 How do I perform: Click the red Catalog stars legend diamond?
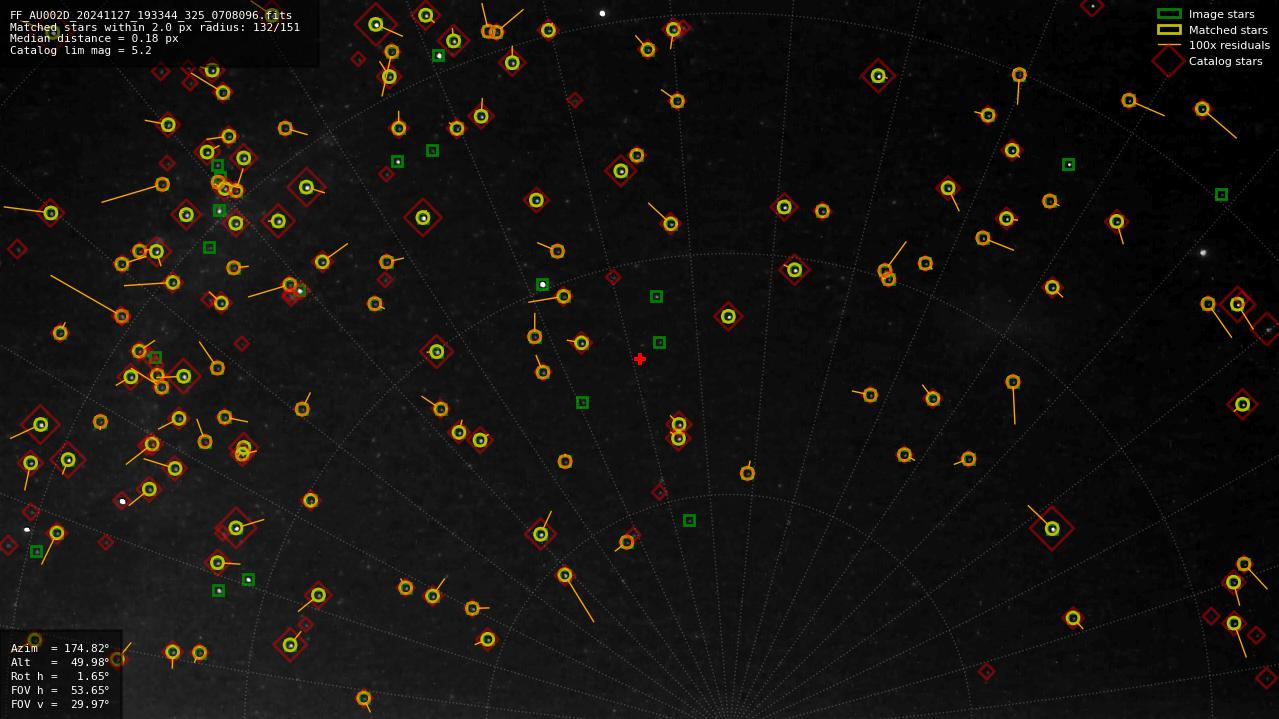coord(1169,61)
